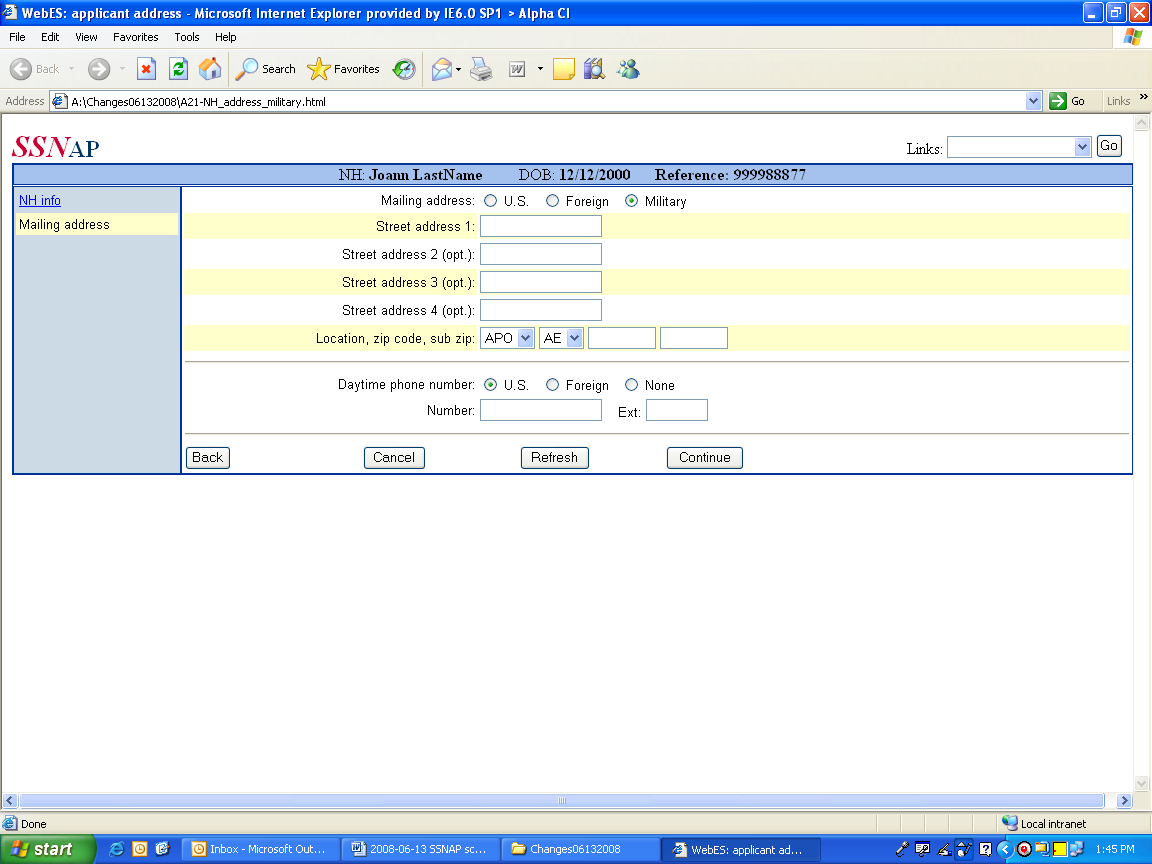Screen dimensions: 1152x864
Task: Click the horizontal scrollbar at bottom
Action: point(561,801)
